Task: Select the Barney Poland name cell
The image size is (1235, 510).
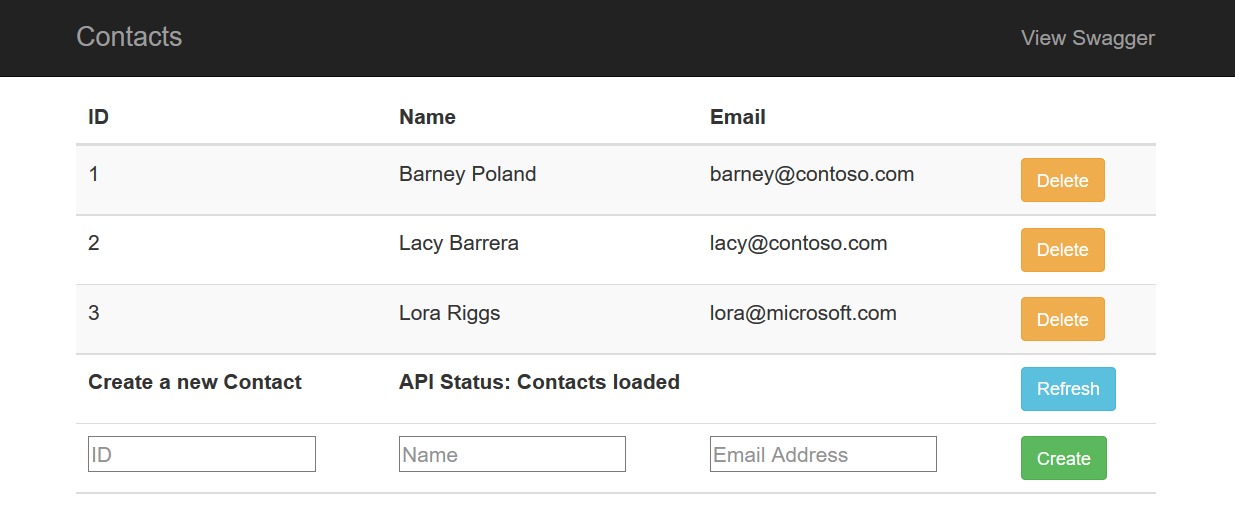Action: (467, 174)
